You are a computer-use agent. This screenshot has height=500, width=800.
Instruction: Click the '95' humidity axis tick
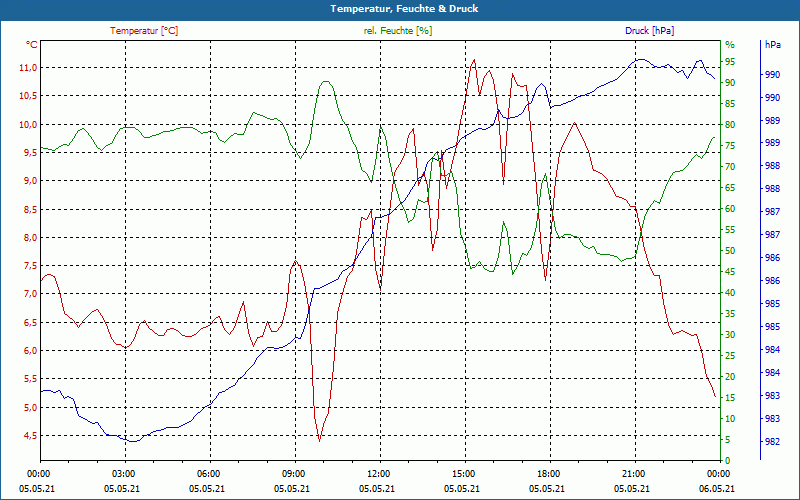pos(730,62)
